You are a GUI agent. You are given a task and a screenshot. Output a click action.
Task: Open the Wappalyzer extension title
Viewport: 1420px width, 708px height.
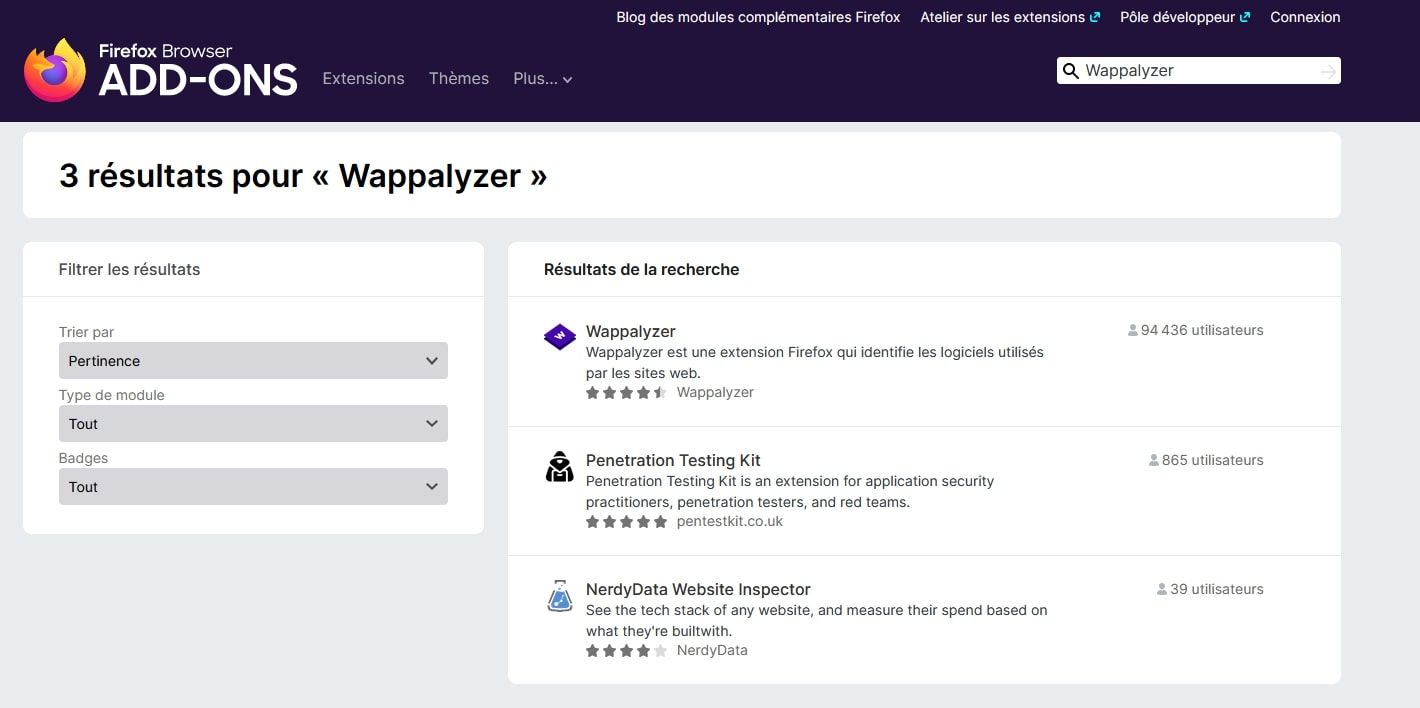pyautogui.click(x=631, y=331)
